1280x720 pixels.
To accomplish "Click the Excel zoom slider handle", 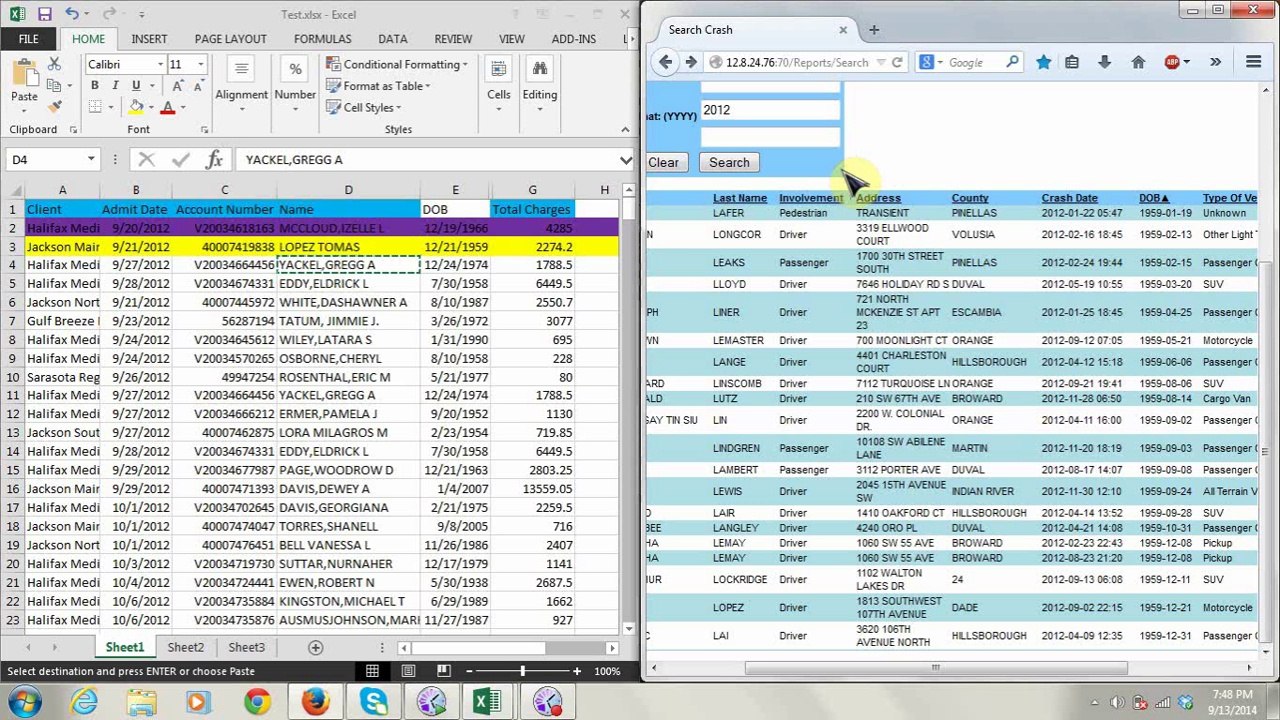I will (522, 671).
